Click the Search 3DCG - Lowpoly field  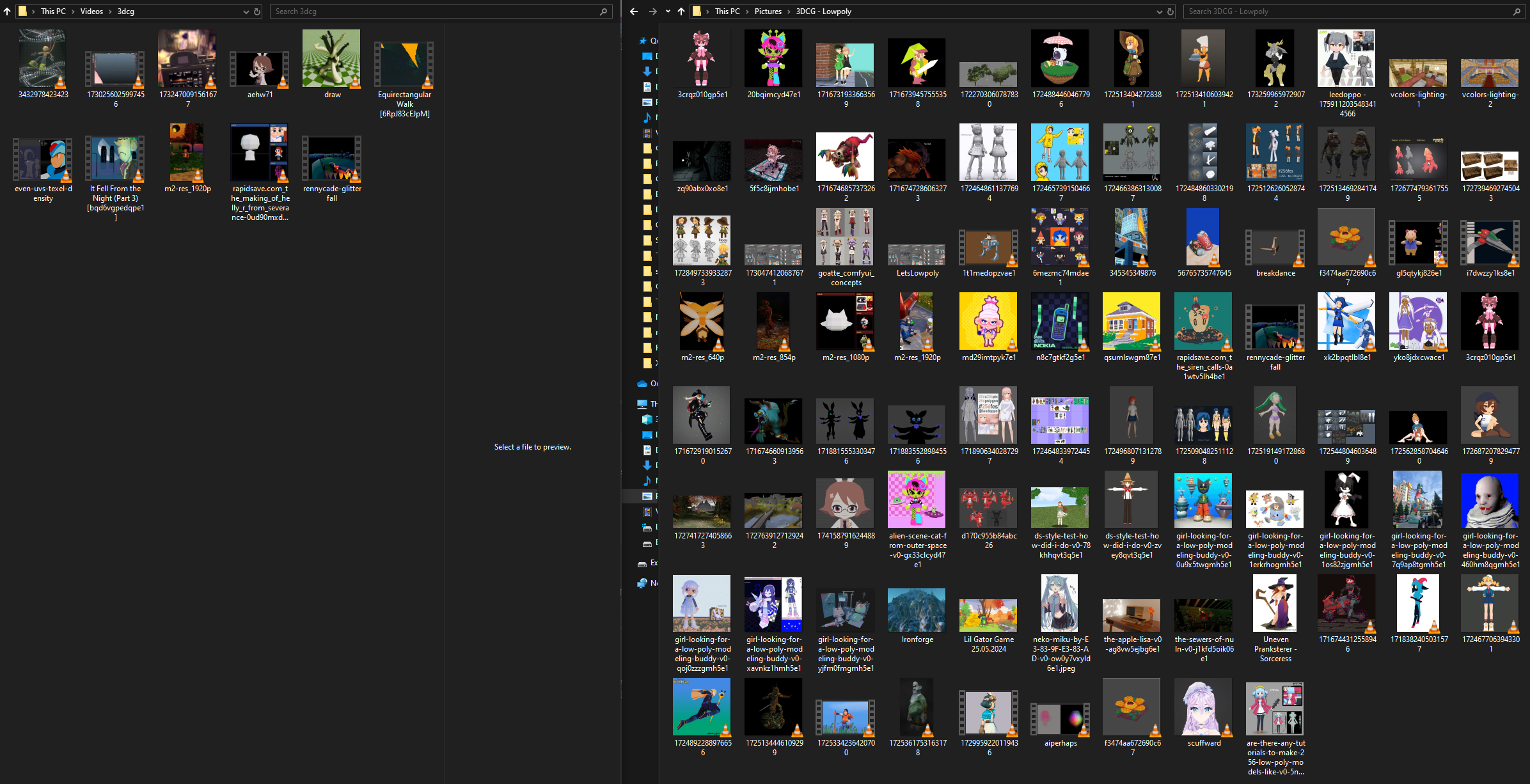click(x=1354, y=12)
